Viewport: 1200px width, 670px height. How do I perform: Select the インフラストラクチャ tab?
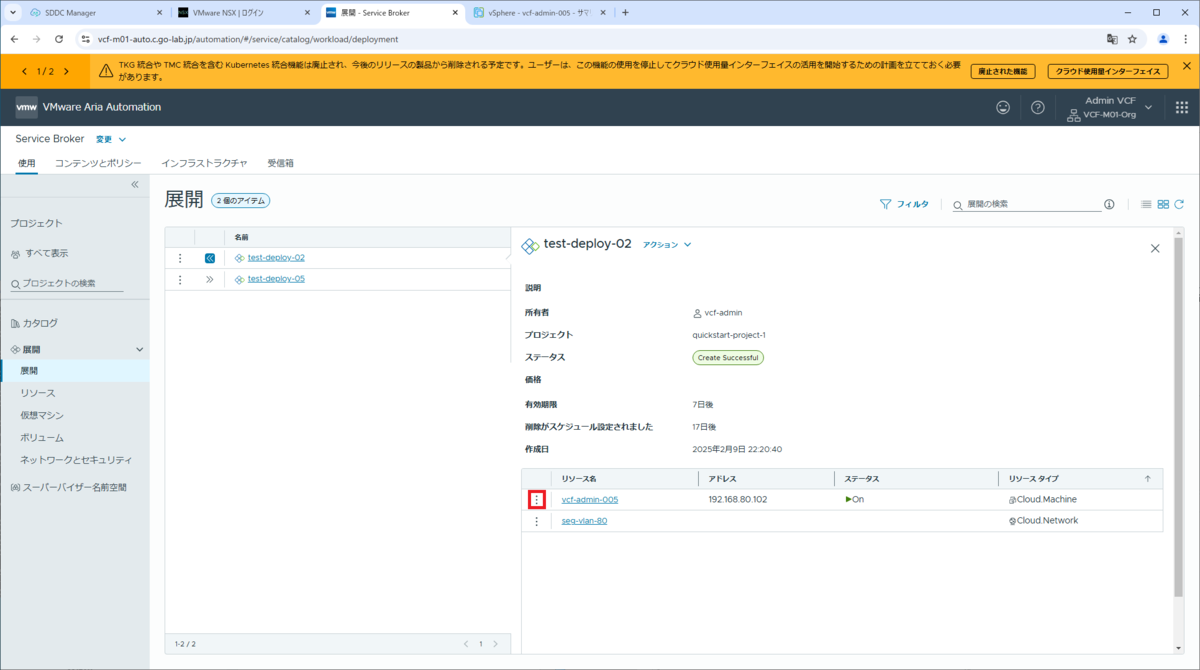(204, 163)
